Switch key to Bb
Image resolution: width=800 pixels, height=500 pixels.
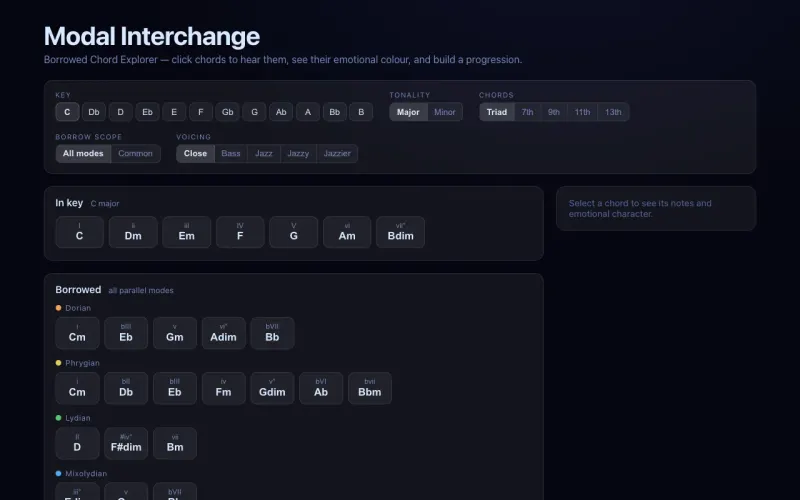(335, 112)
